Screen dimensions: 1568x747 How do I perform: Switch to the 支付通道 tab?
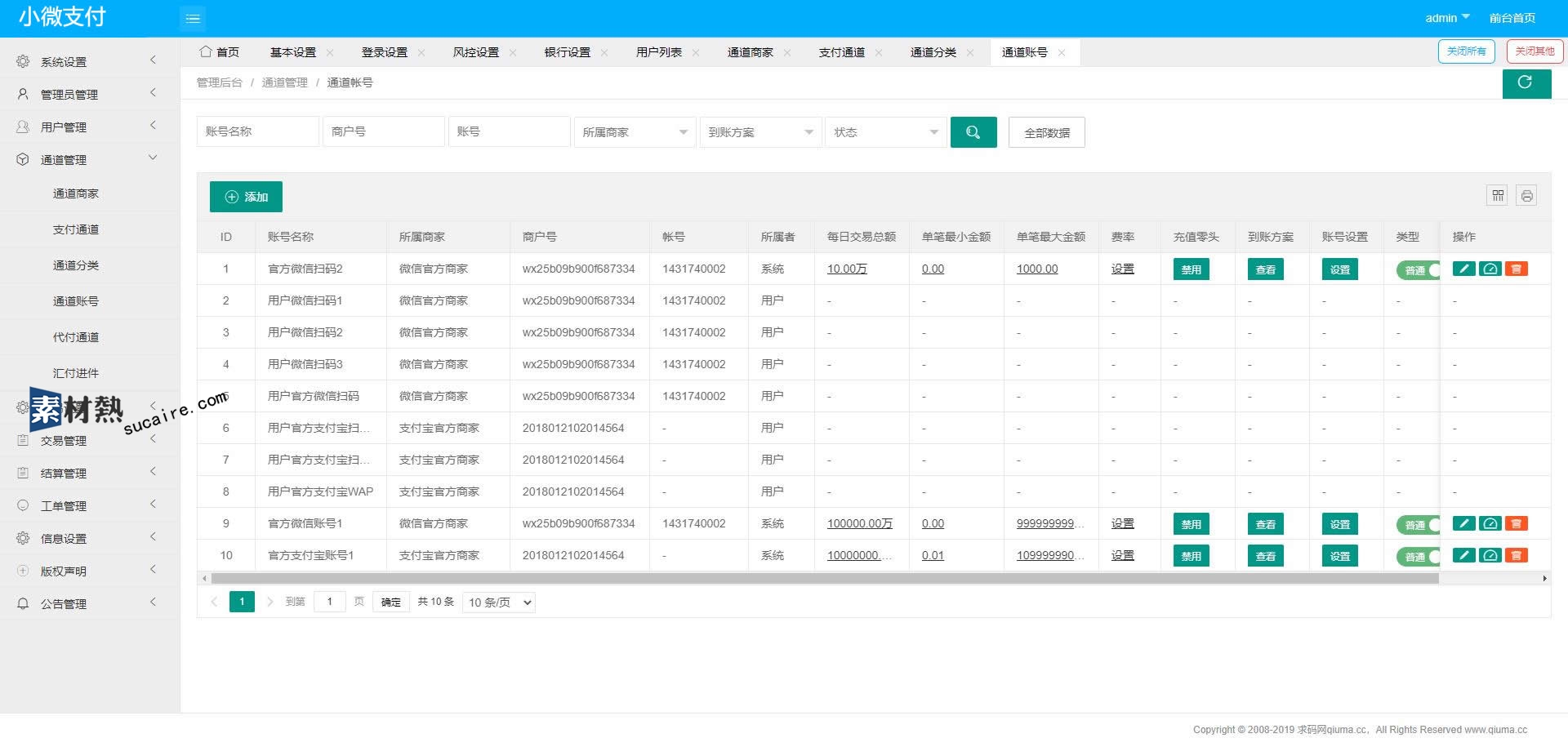tap(841, 52)
